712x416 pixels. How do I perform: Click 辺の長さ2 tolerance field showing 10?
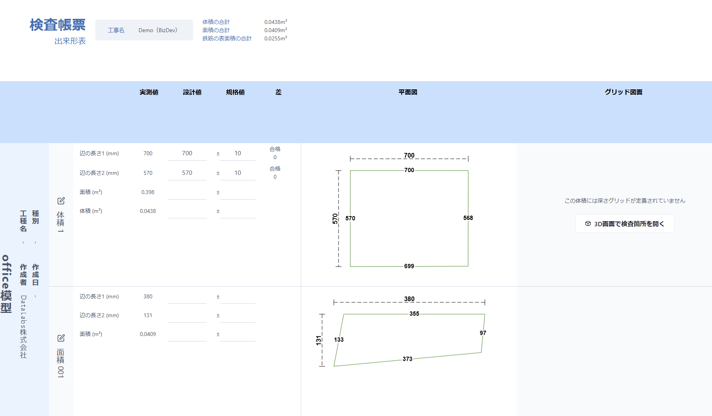click(x=237, y=173)
